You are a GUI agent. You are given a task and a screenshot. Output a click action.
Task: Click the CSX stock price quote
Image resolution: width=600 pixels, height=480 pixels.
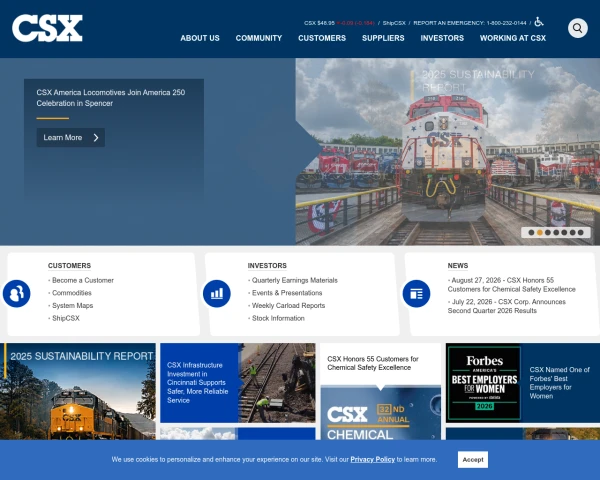point(339,23)
